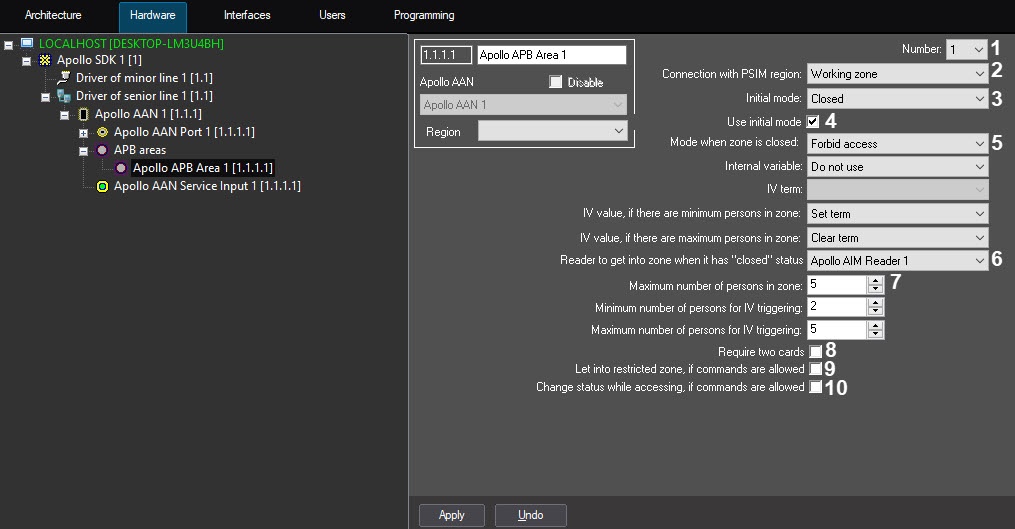
Task: Decrease Maximum persons for IV triggering
Action: [875, 333]
